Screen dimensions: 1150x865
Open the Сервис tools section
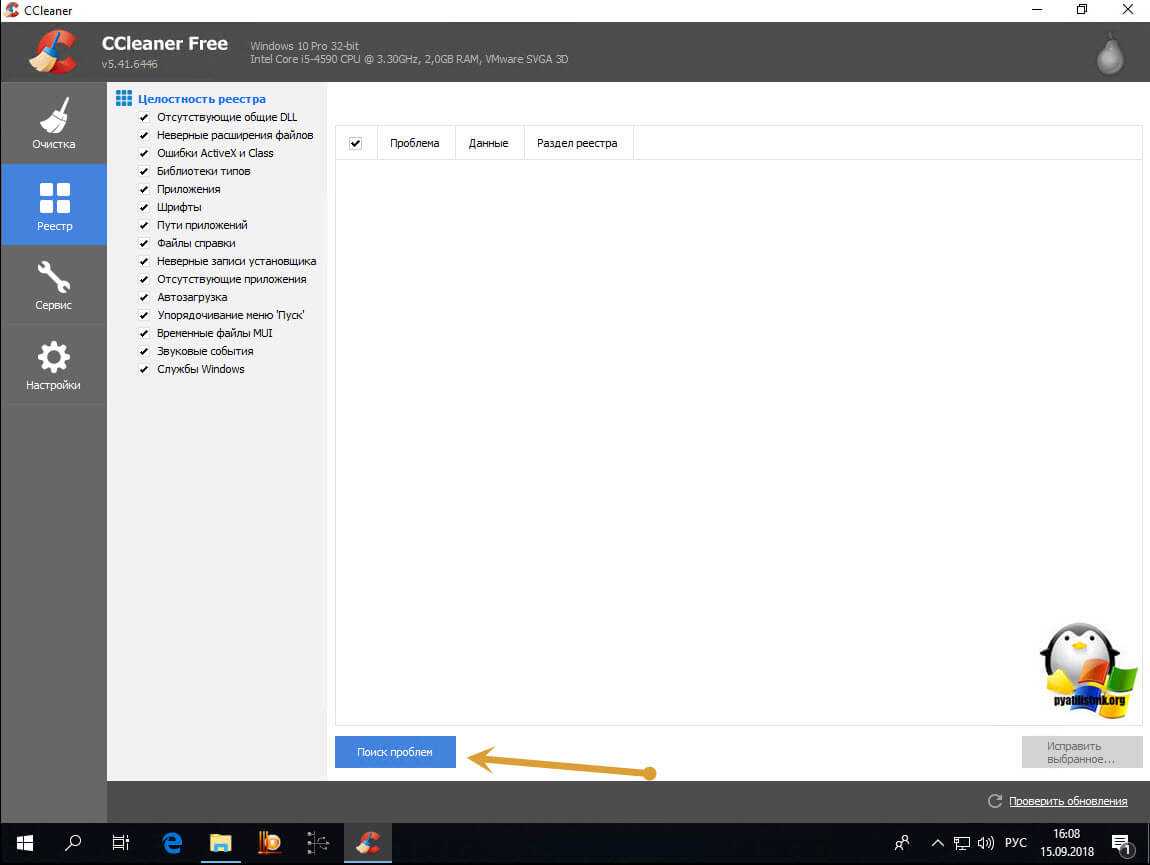pyautogui.click(x=53, y=285)
